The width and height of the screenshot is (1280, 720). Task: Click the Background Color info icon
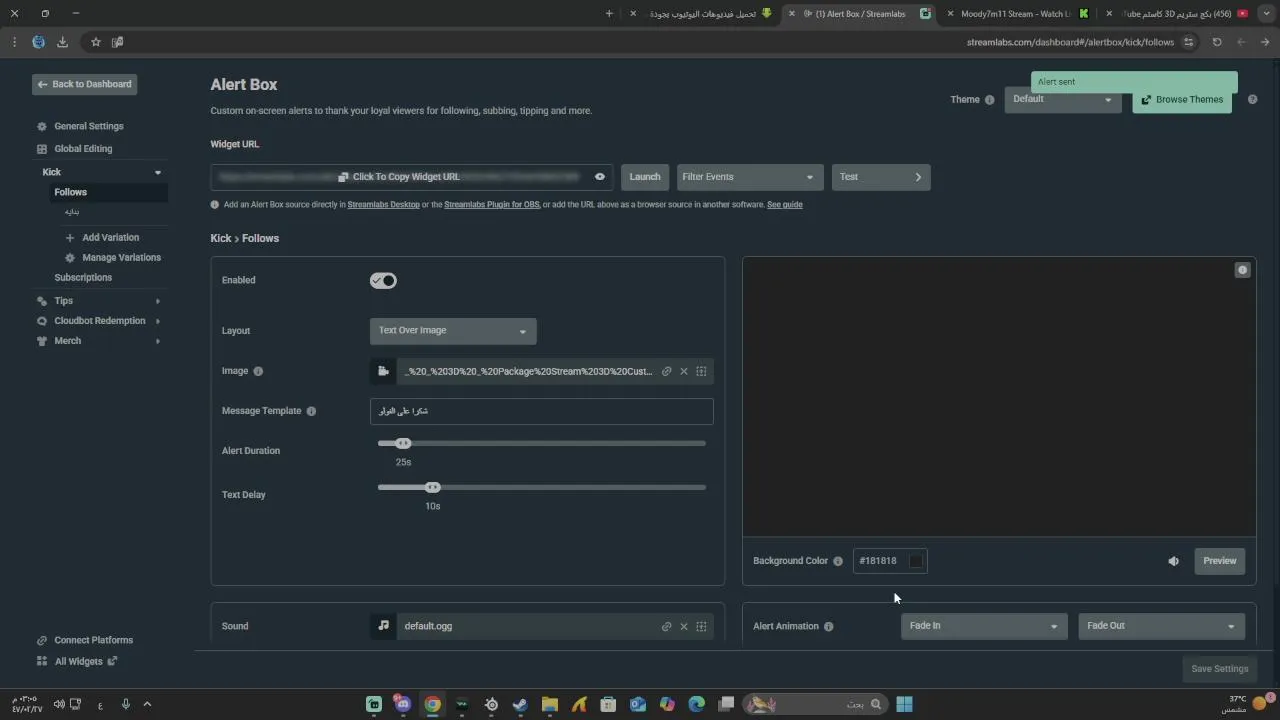[838, 561]
